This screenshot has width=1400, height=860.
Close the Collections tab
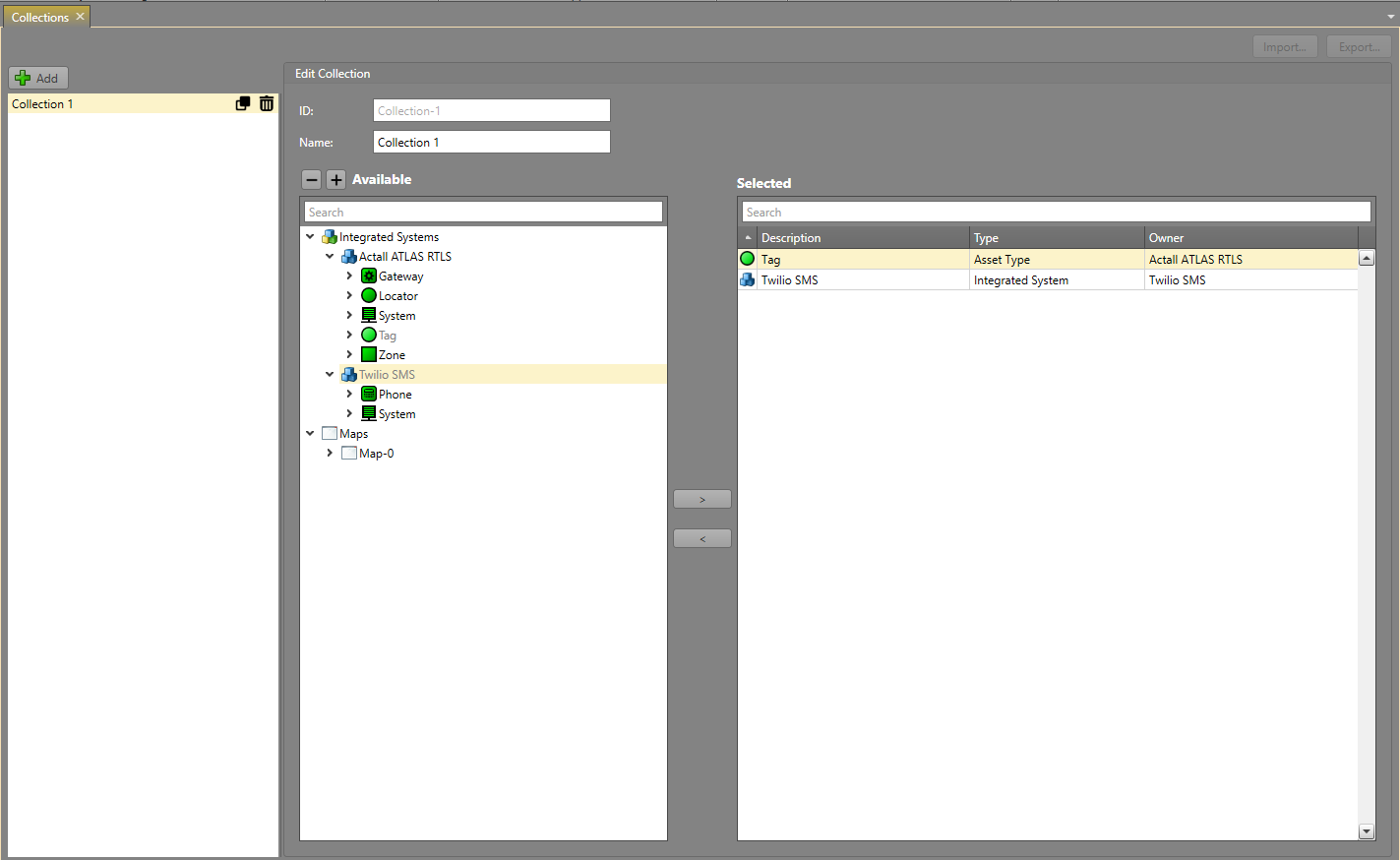[81, 17]
